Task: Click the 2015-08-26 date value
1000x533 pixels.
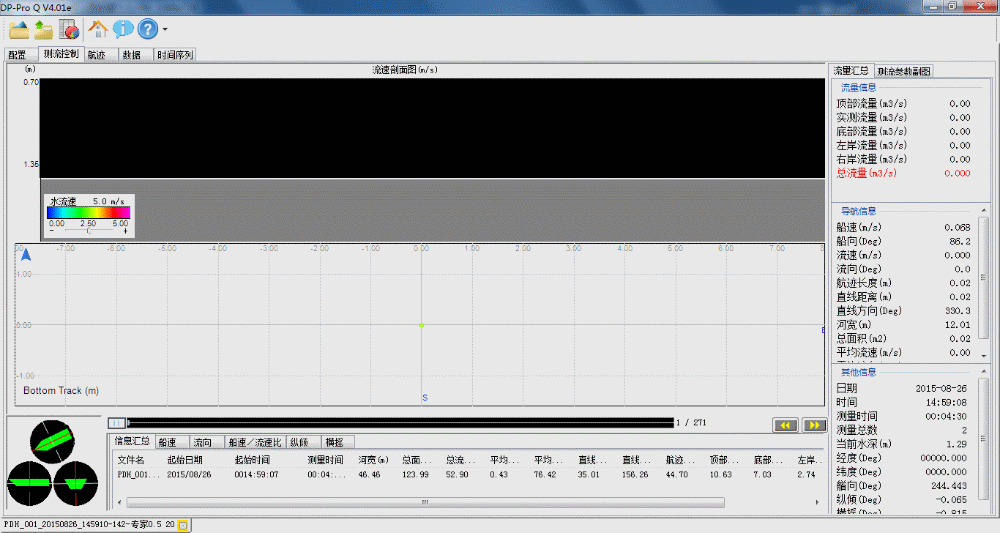Action: pyautogui.click(x=941, y=388)
